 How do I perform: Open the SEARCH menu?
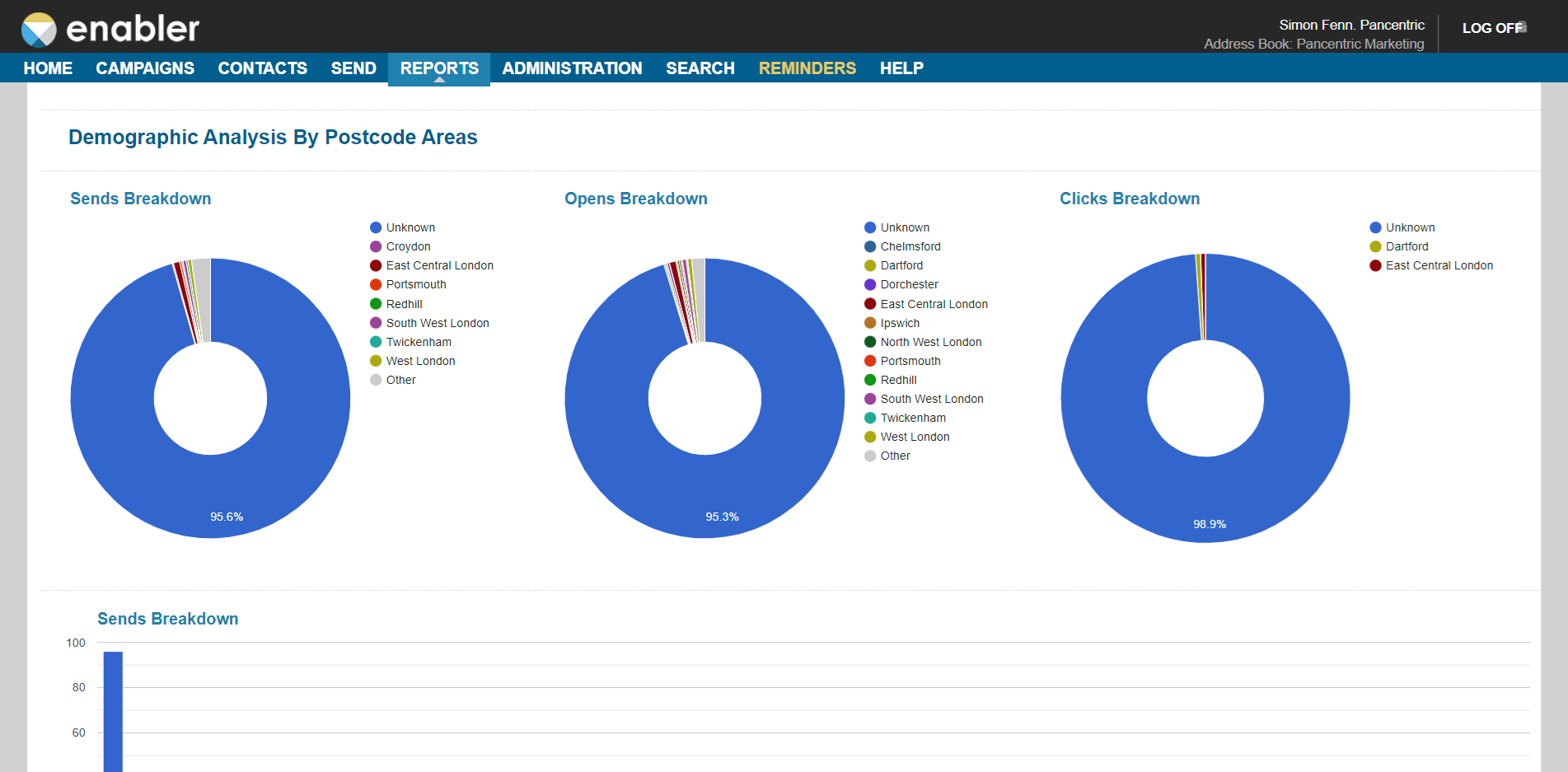coord(700,68)
